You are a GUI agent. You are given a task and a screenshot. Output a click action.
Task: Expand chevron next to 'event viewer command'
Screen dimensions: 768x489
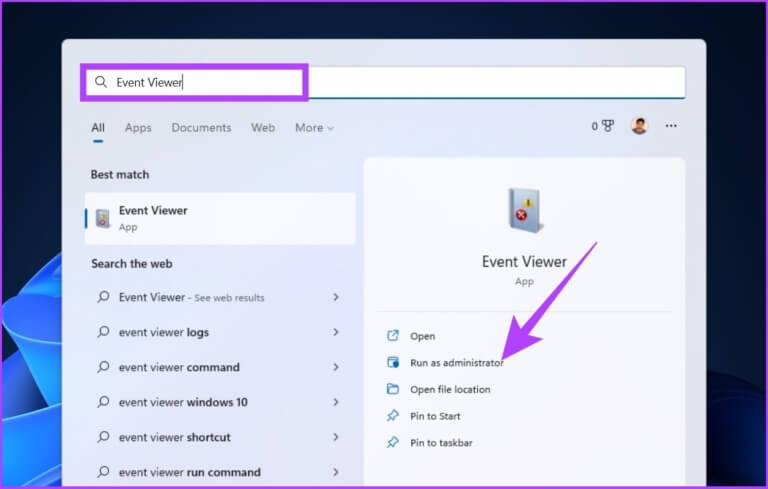pos(336,367)
